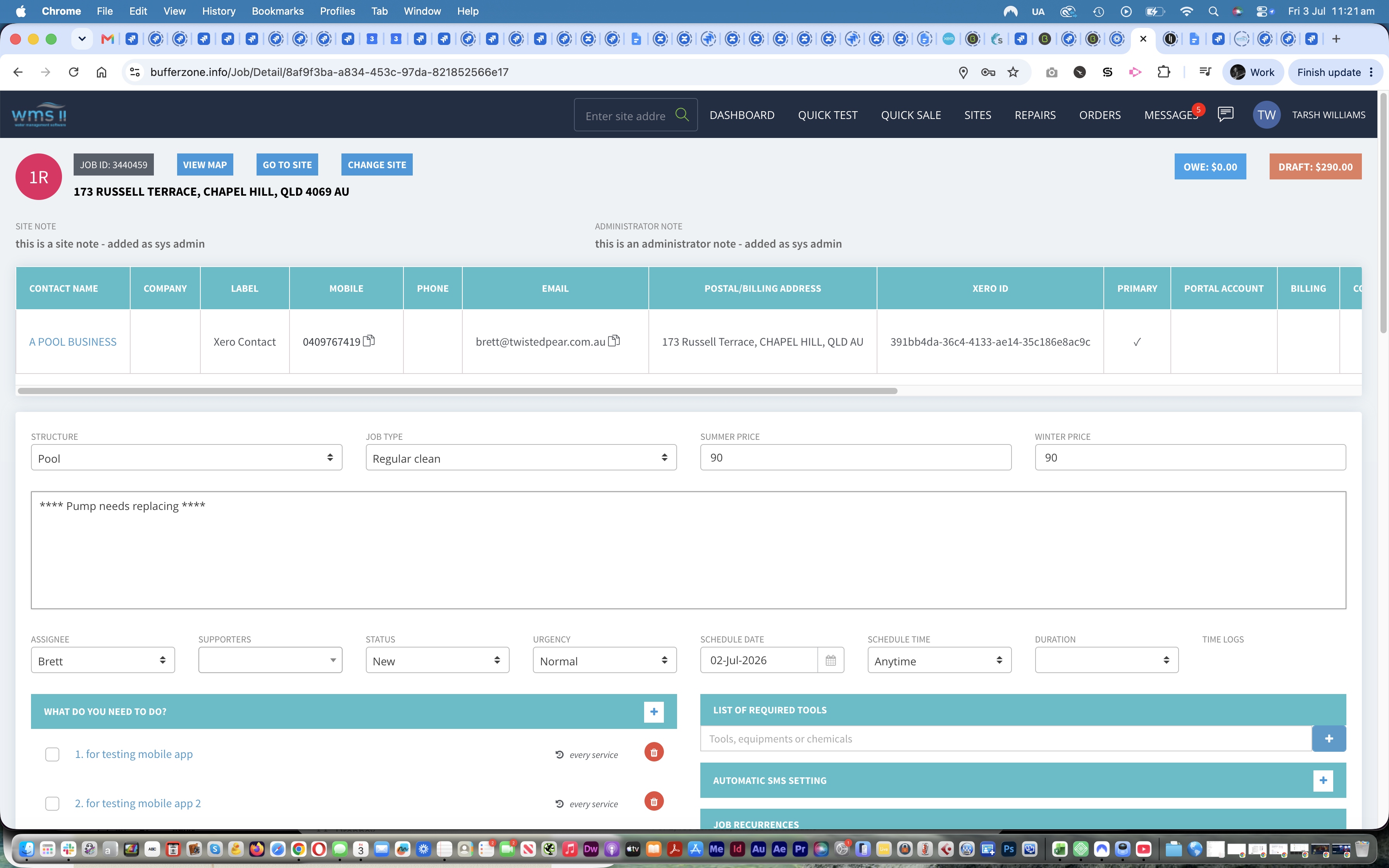
Task: Open the Supporters dropdown
Action: click(271, 660)
